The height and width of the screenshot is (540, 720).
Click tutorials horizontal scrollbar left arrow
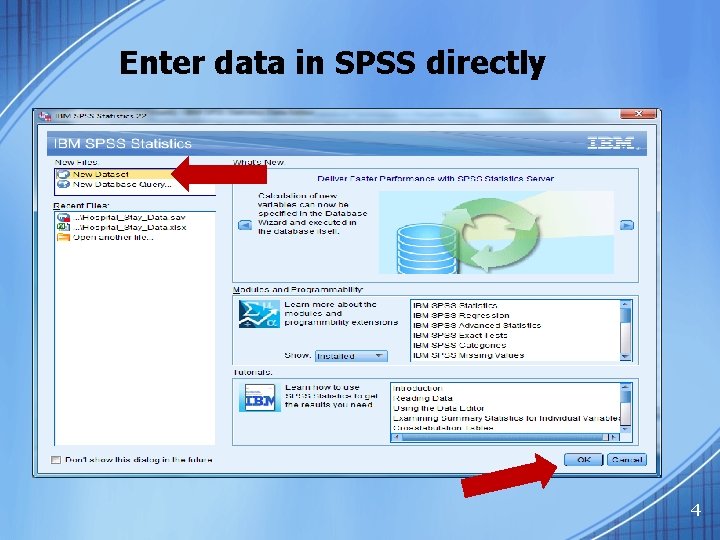tap(396, 437)
